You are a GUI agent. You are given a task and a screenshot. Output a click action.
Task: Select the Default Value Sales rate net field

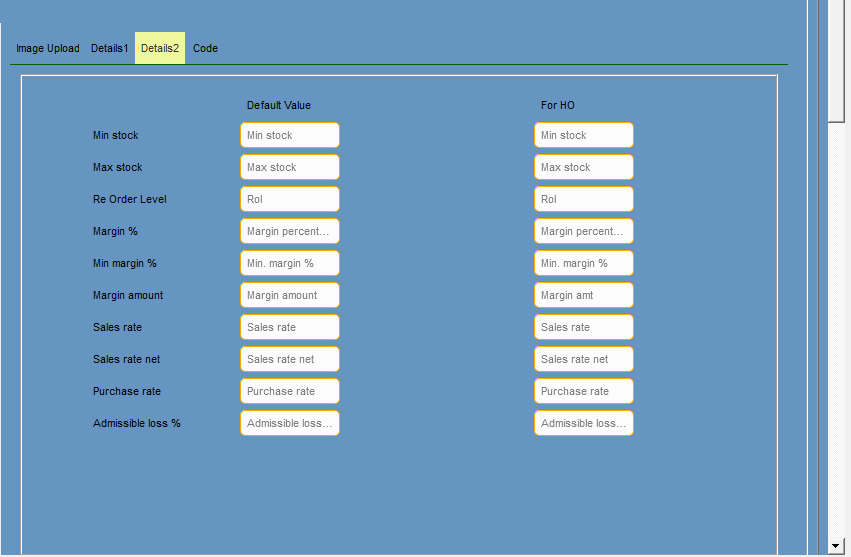[x=290, y=359]
